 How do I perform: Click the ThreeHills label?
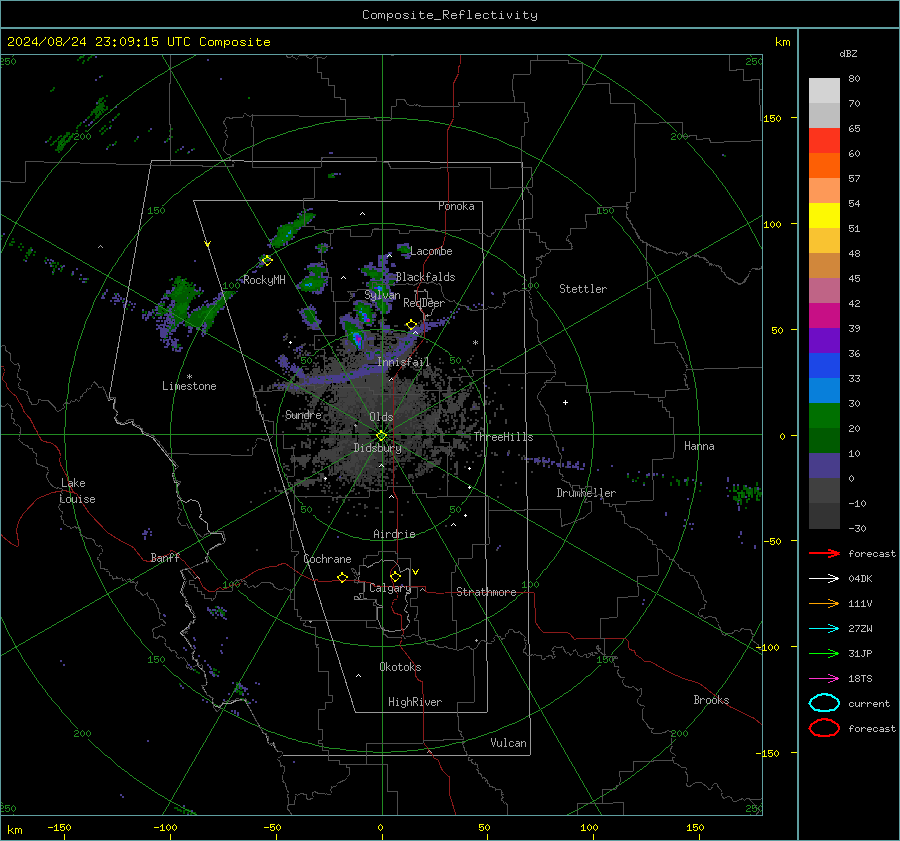[503, 437]
